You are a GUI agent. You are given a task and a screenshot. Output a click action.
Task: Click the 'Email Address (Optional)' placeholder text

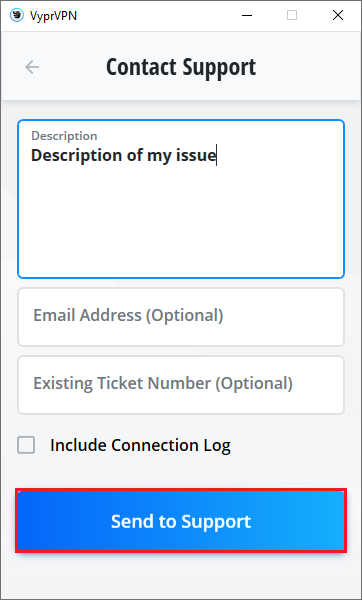coord(128,315)
